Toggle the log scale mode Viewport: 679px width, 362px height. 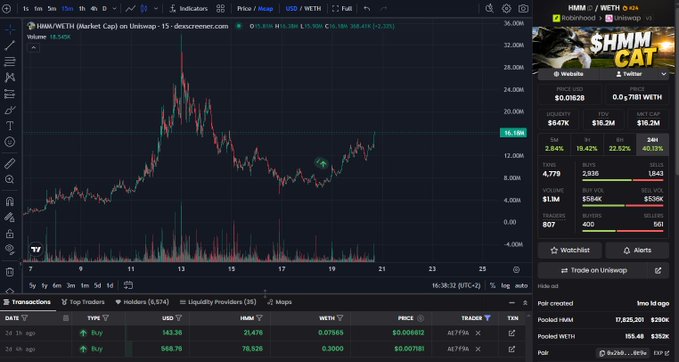(505, 285)
